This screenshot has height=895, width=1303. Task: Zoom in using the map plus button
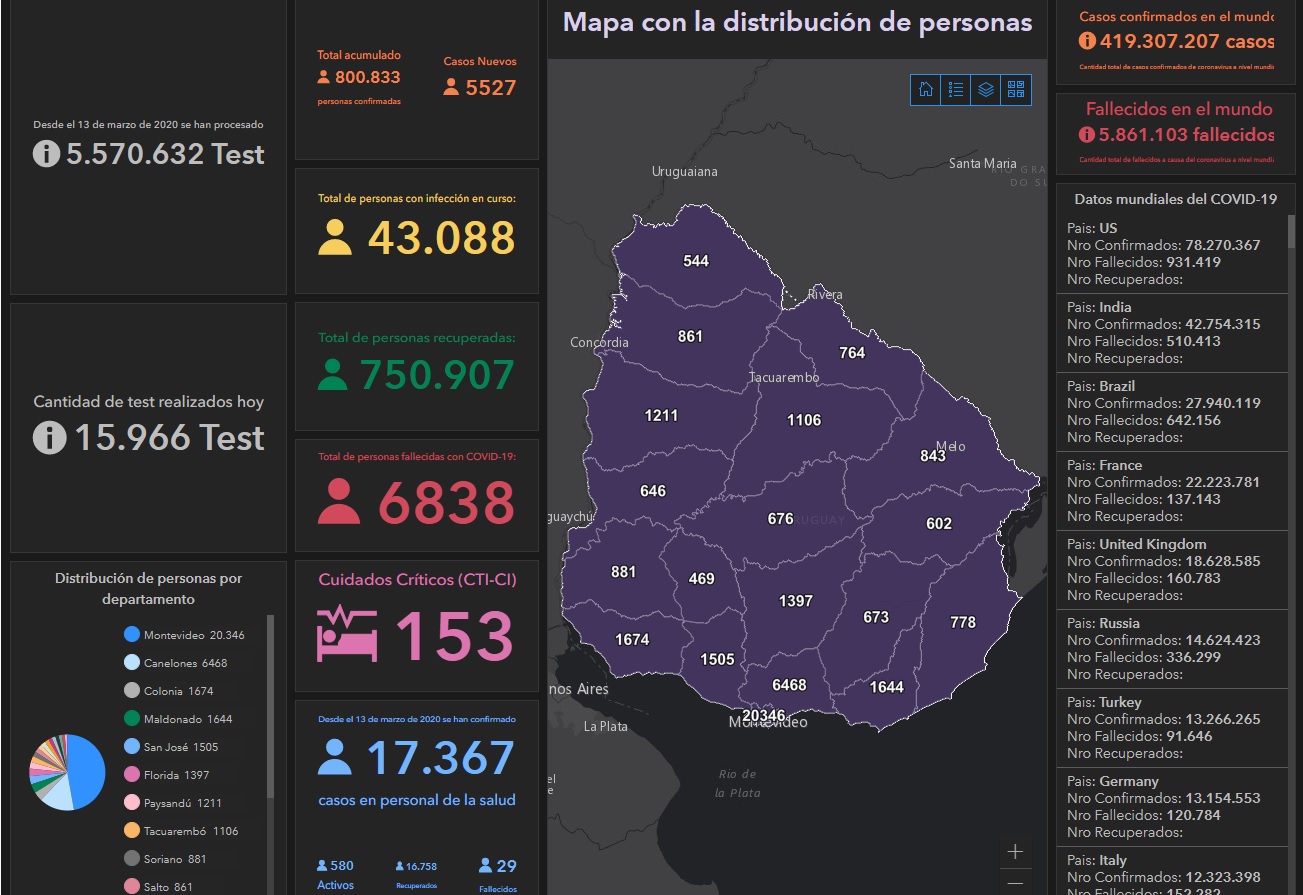(1015, 852)
